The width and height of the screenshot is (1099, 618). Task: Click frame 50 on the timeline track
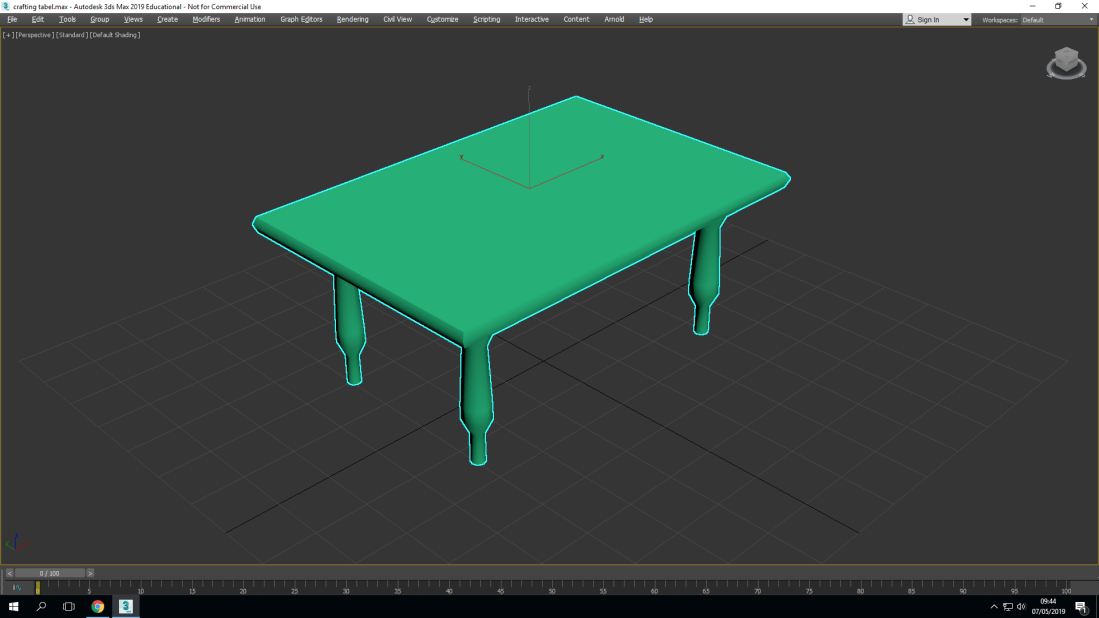coord(551,587)
